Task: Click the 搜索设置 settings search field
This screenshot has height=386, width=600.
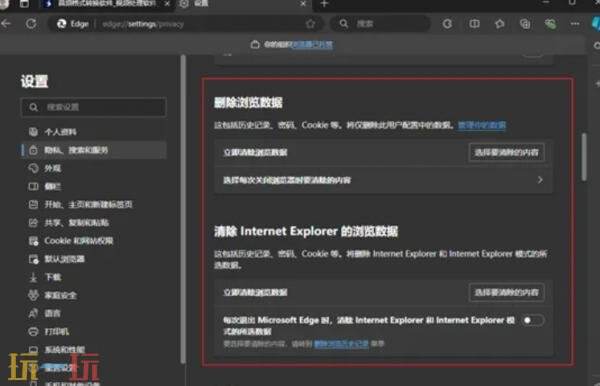Action: [93, 107]
